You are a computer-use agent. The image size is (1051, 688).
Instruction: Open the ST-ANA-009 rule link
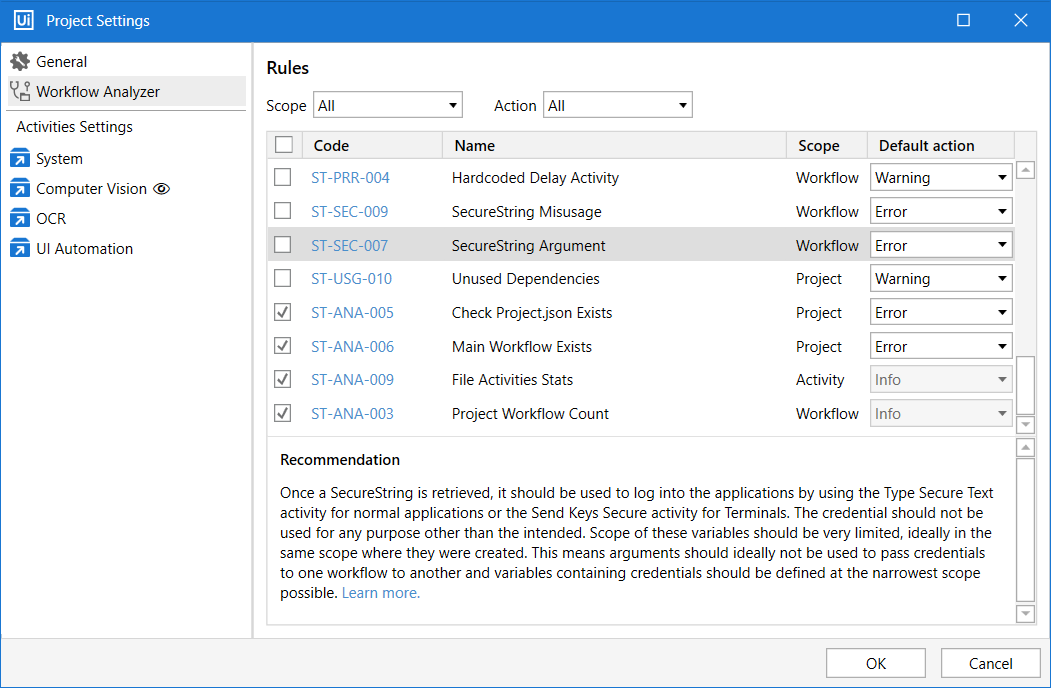[352, 380]
